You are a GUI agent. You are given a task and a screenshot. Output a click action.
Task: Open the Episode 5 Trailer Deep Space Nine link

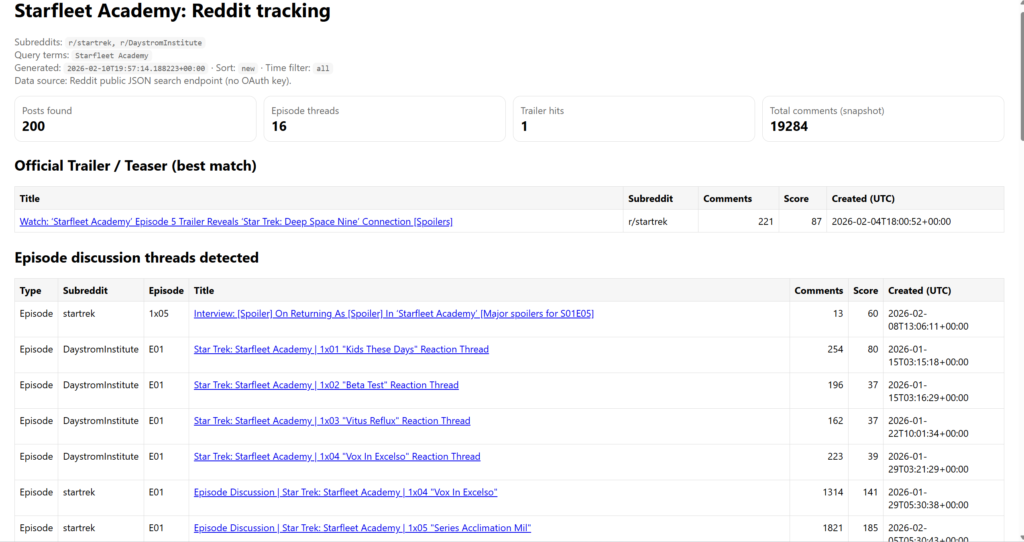tap(236, 222)
